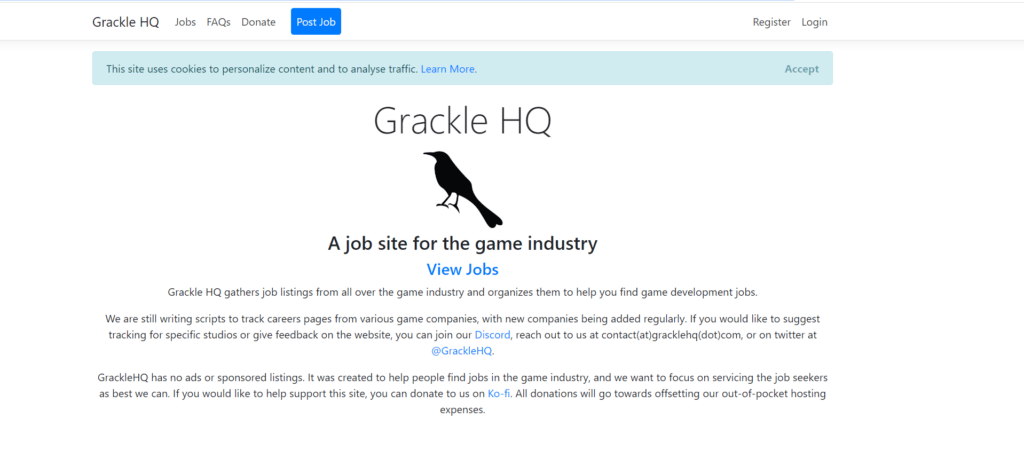Click the black grackle bird image

[x=463, y=189]
